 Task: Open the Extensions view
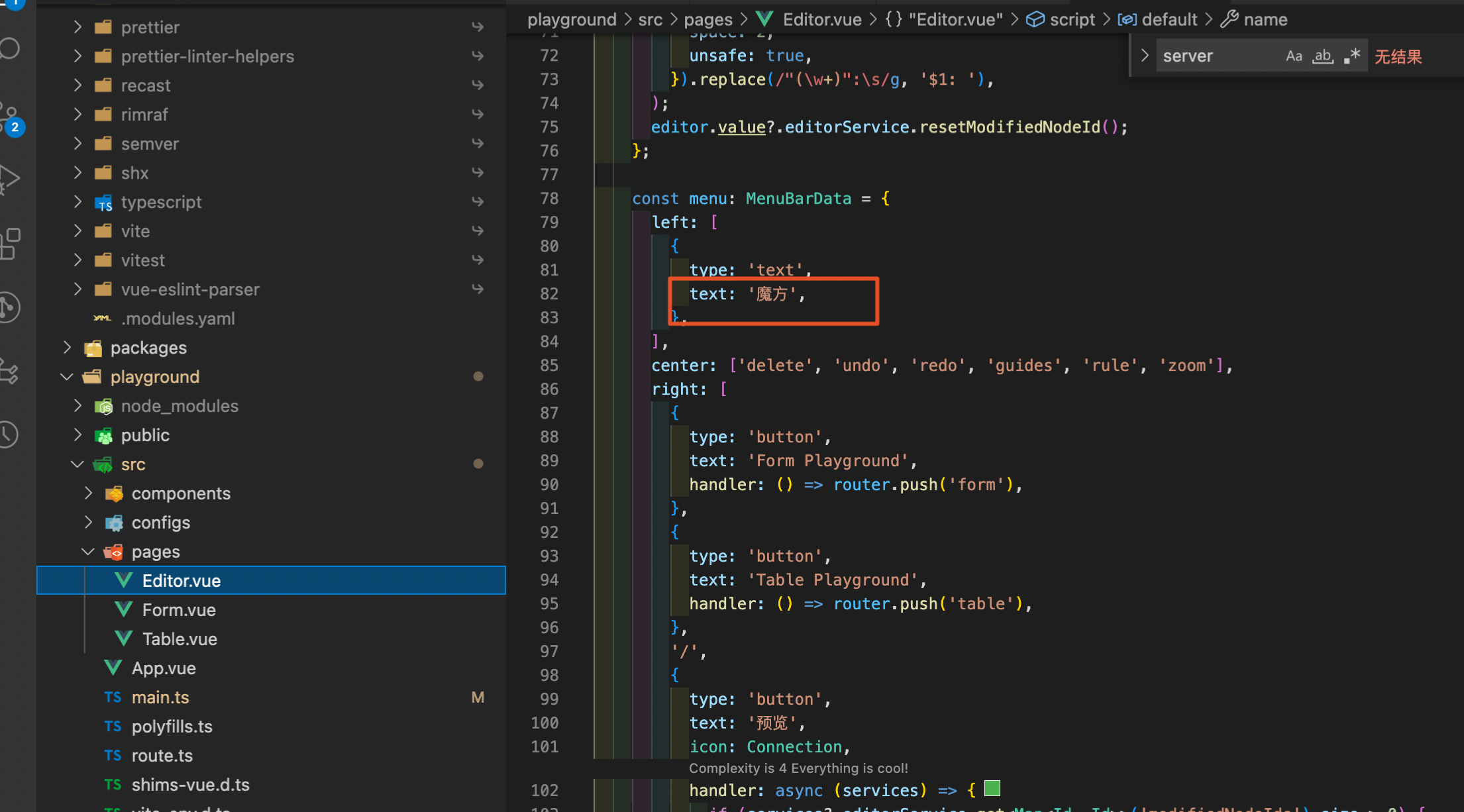pyautogui.click(x=10, y=244)
